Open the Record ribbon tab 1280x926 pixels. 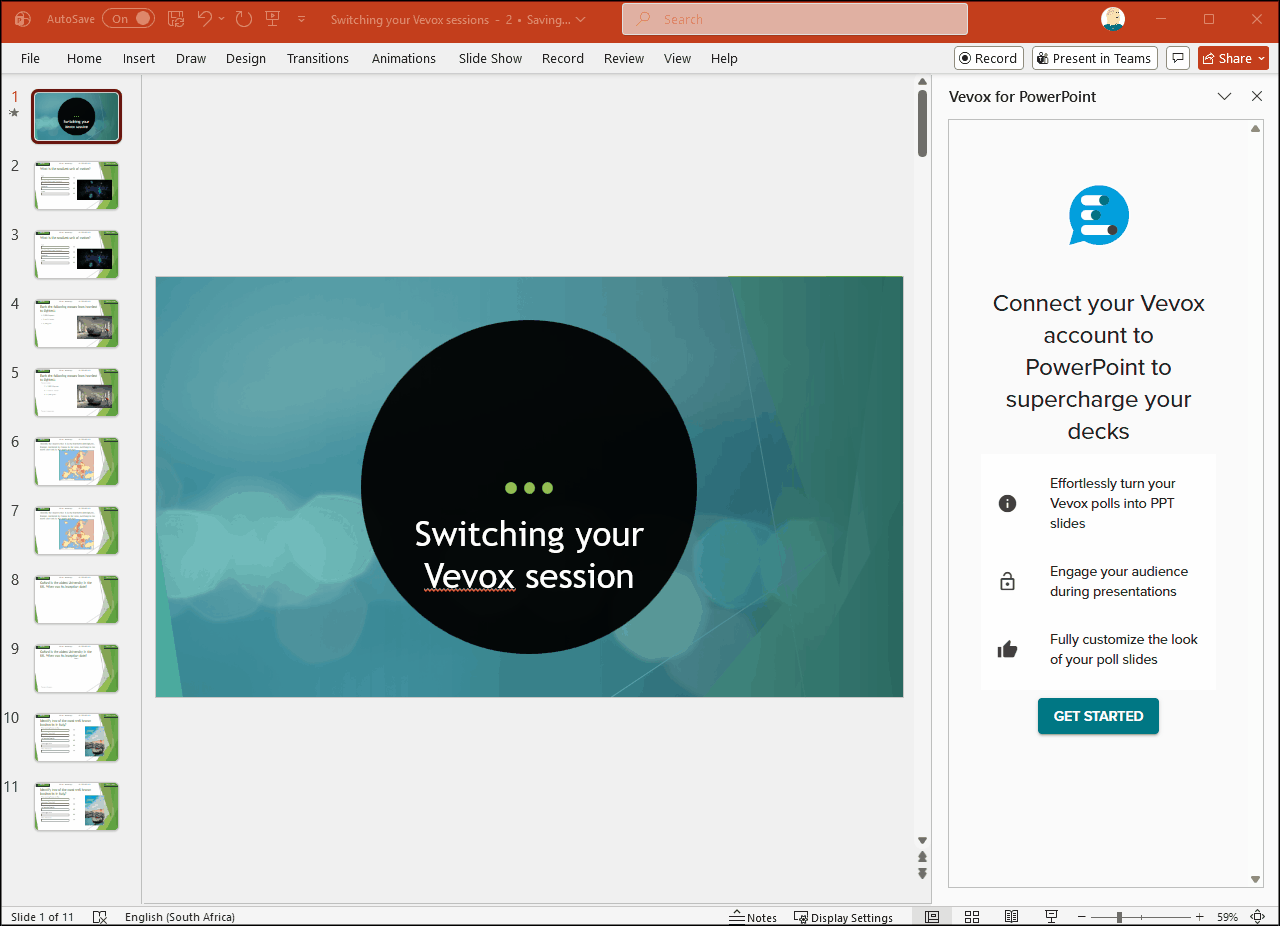pos(563,58)
